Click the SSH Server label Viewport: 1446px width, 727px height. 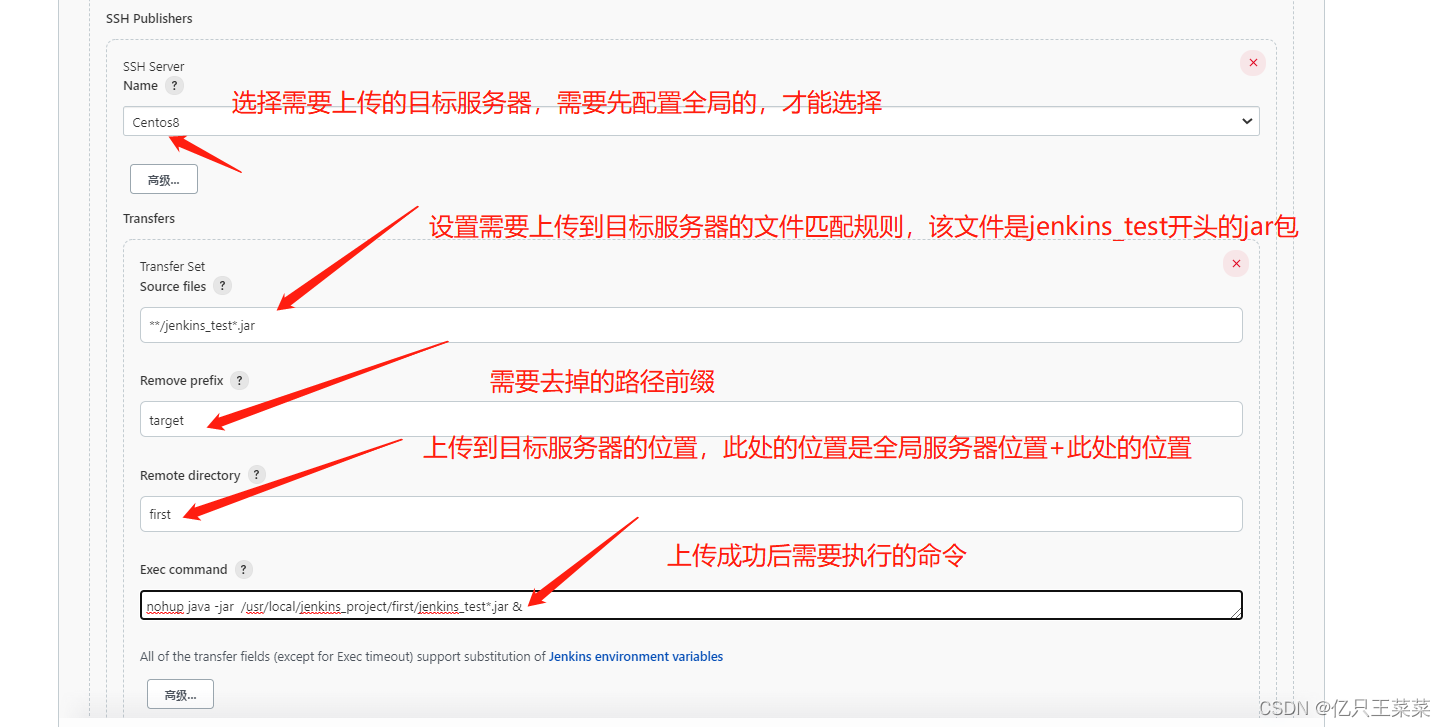click(154, 66)
